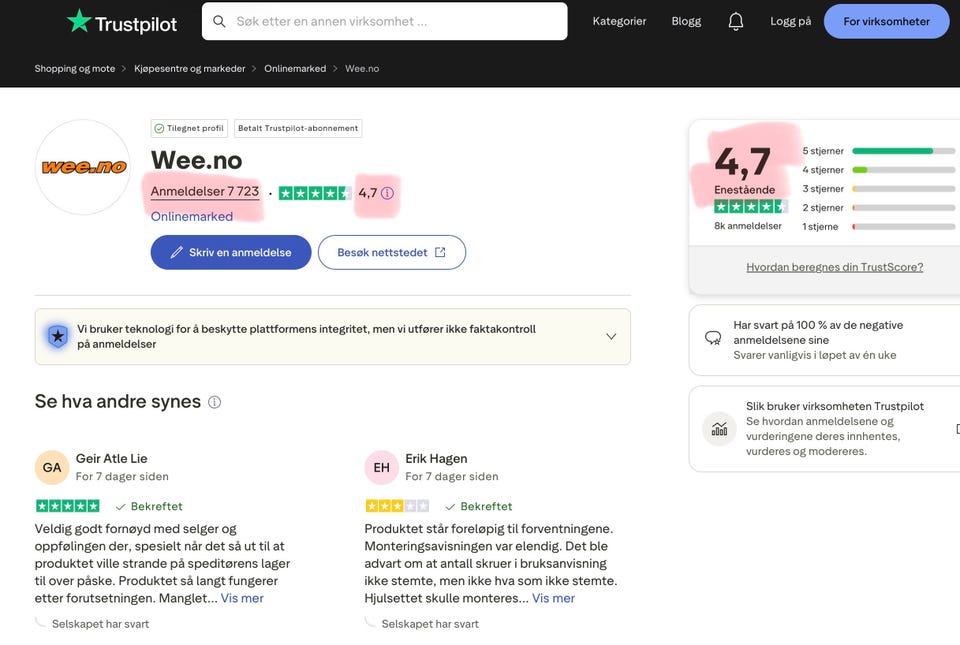Click Skriv en anmeldelse button

231,252
